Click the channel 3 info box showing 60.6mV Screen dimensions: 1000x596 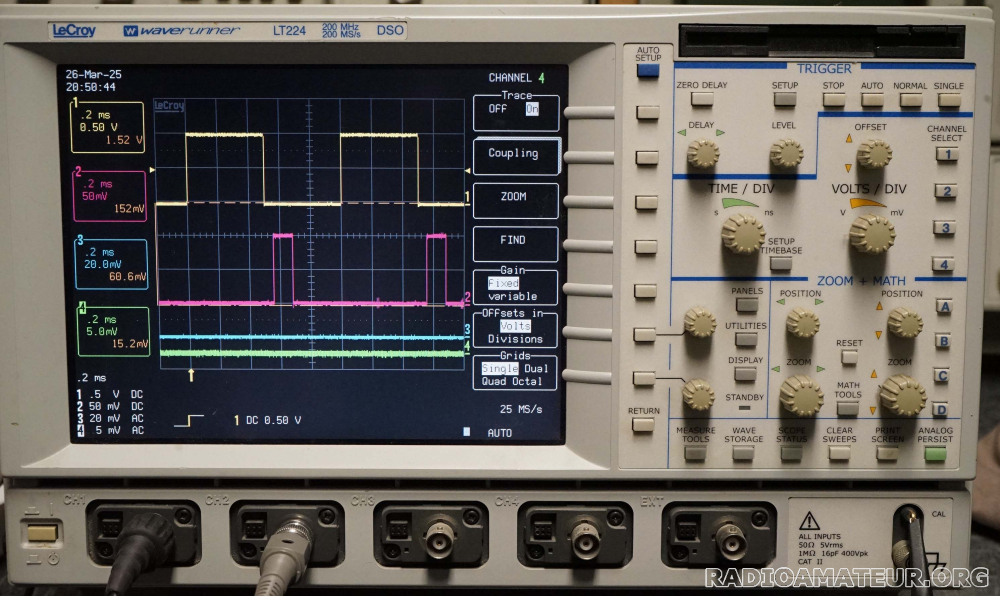pos(111,264)
